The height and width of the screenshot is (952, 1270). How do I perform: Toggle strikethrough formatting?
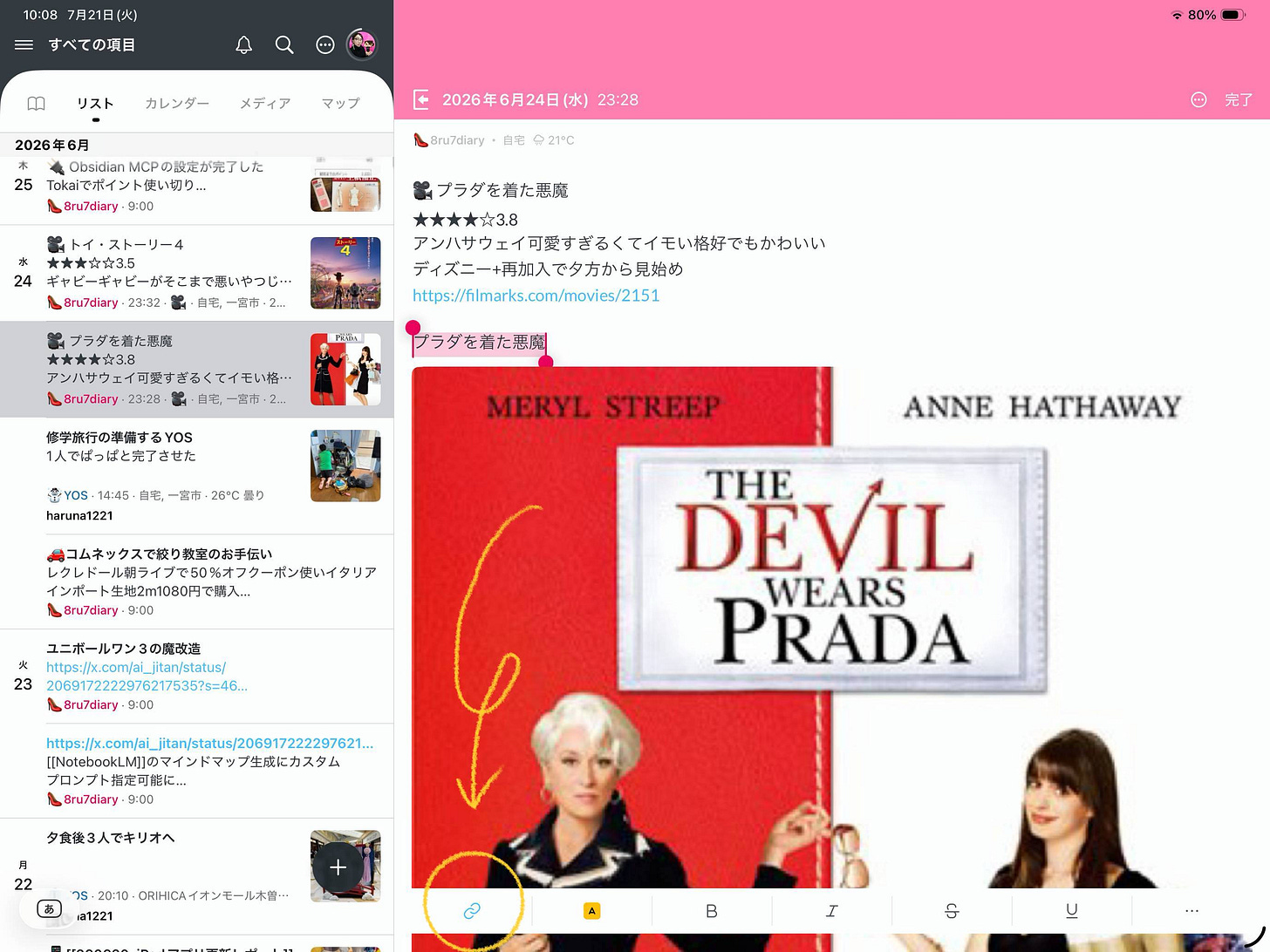pyautogui.click(x=952, y=911)
